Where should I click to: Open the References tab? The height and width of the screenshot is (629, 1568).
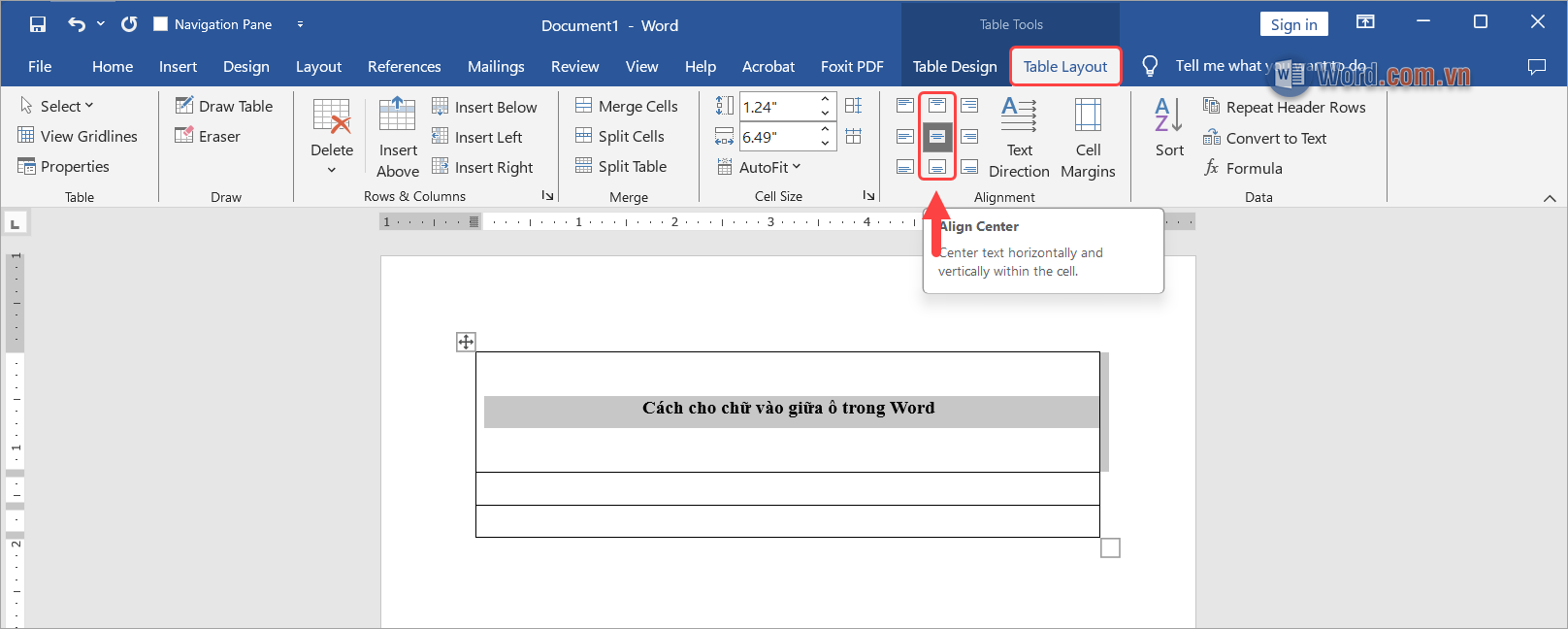click(404, 66)
